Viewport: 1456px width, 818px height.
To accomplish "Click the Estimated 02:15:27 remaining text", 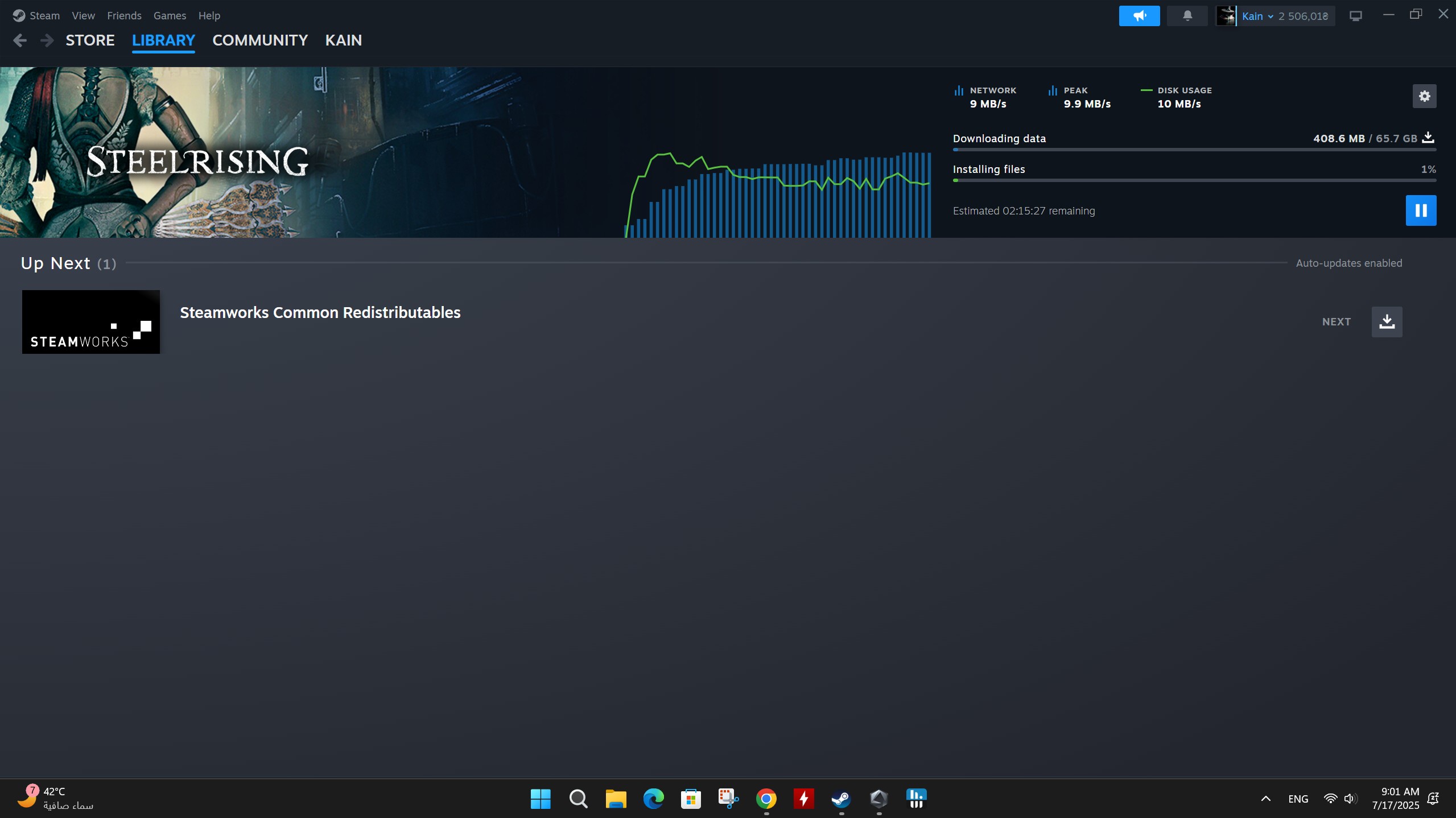I will click(x=1024, y=211).
